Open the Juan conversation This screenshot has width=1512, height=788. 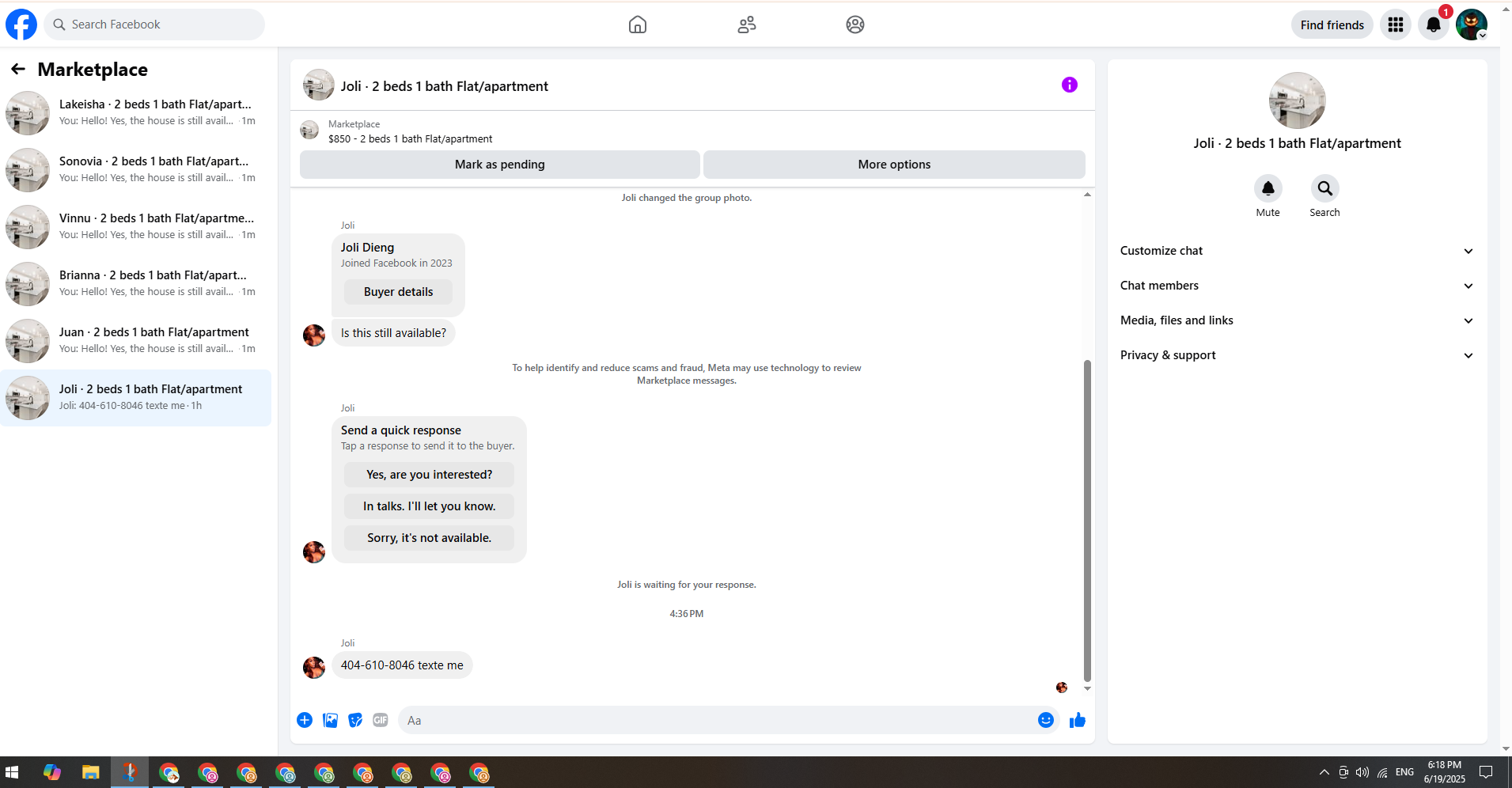135,341
